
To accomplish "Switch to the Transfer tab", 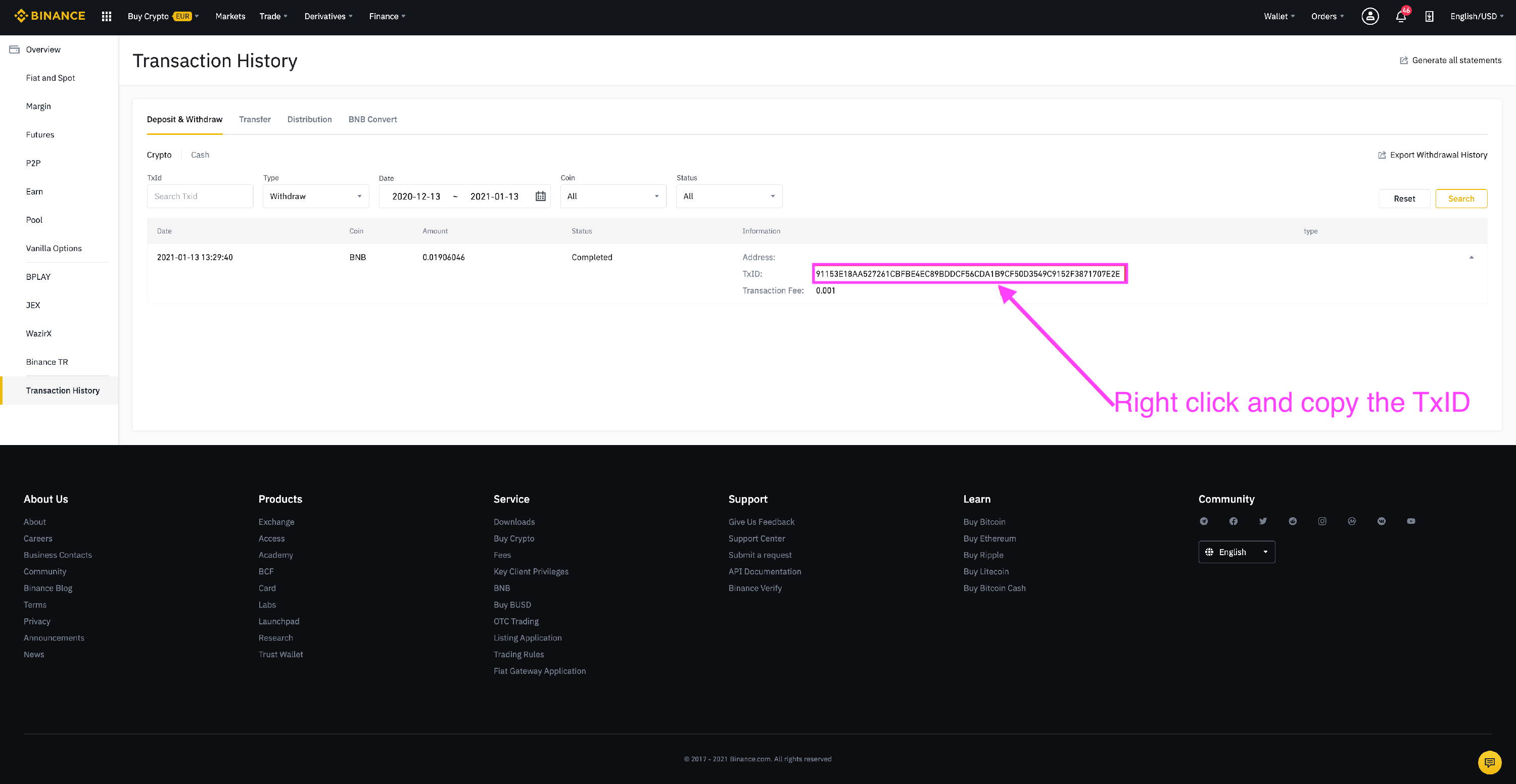I will 254,119.
